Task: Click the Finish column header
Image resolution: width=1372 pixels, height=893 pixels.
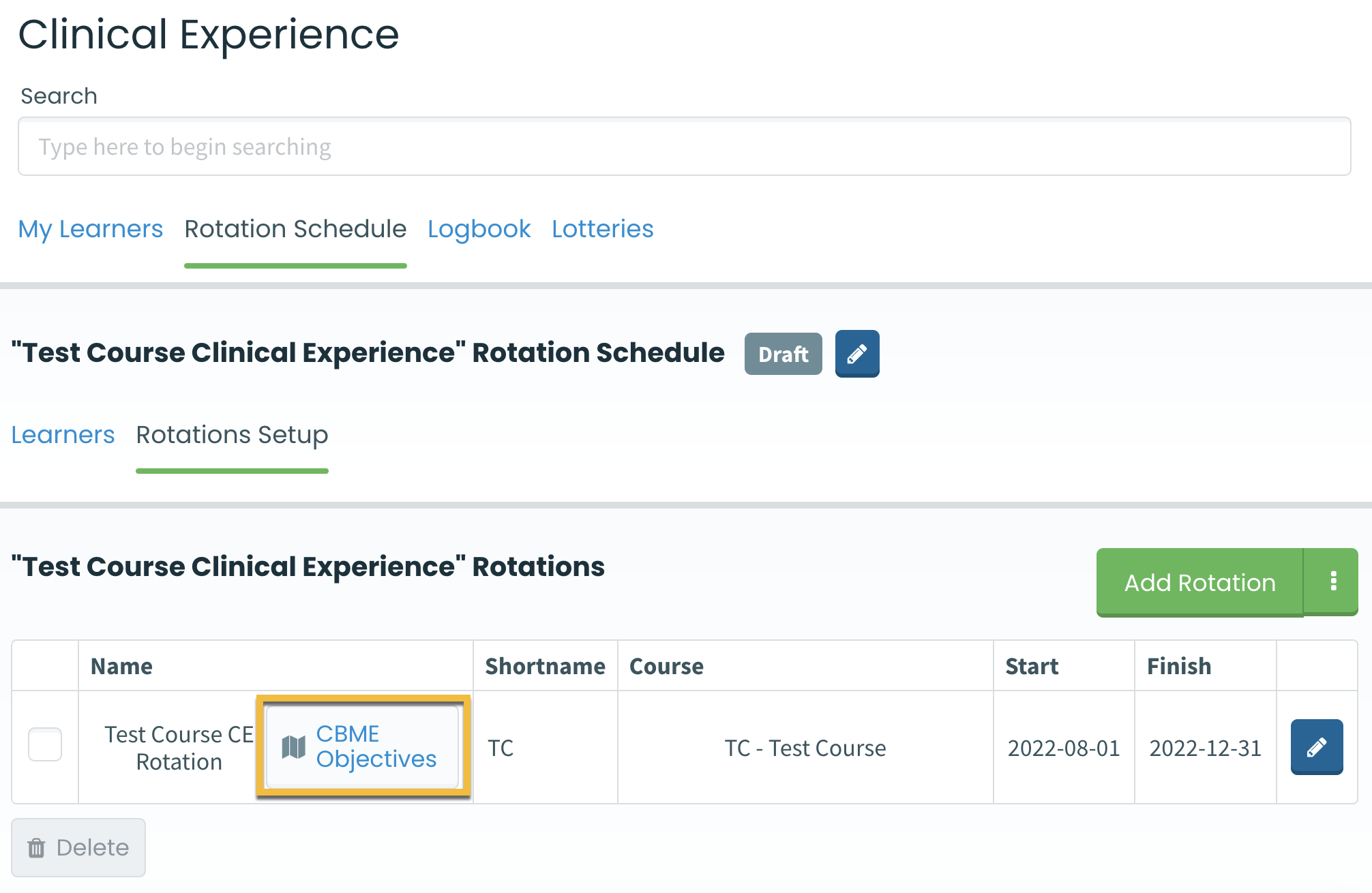Action: (x=1179, y=666)
